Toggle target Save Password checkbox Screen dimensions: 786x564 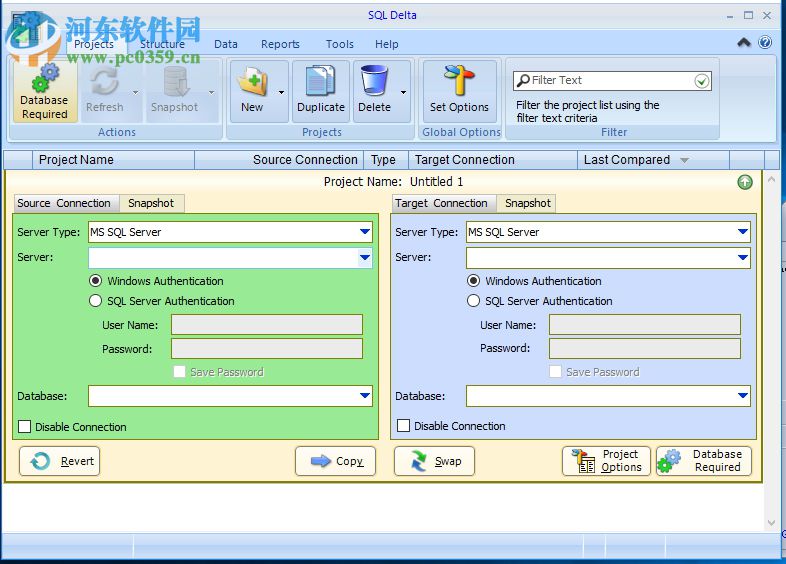[x=555, y=371]
